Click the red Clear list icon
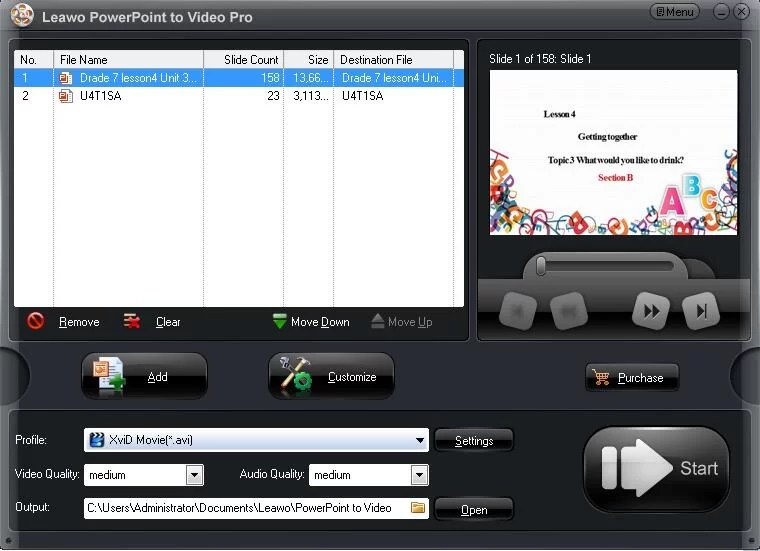This screenshot has height=551, width=760. [131, 321]
